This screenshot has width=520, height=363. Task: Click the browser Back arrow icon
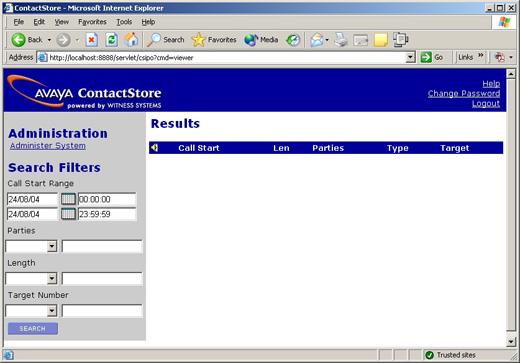[x=18, y=40]
